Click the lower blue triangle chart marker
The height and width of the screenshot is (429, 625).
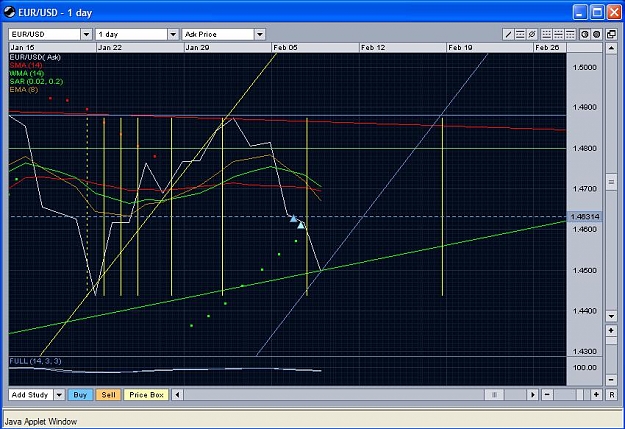click(301, 225)
